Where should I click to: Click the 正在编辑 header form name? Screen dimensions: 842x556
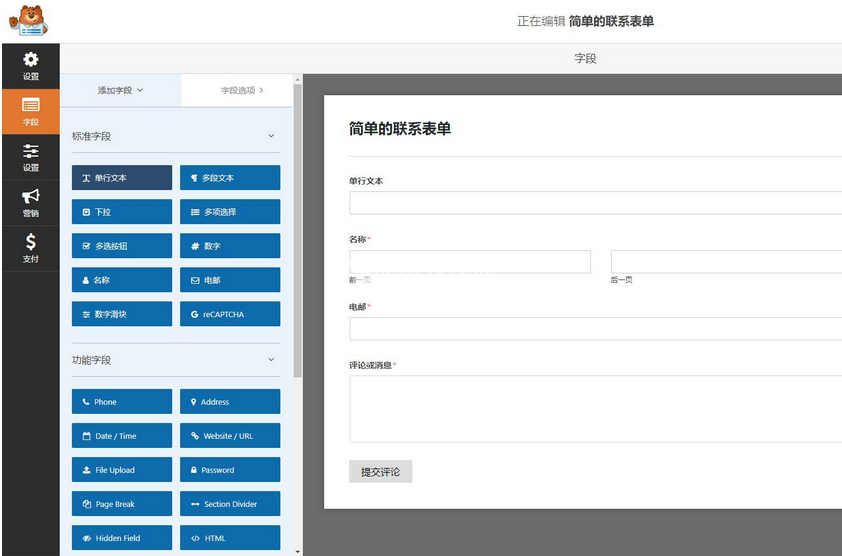[611, 21]
